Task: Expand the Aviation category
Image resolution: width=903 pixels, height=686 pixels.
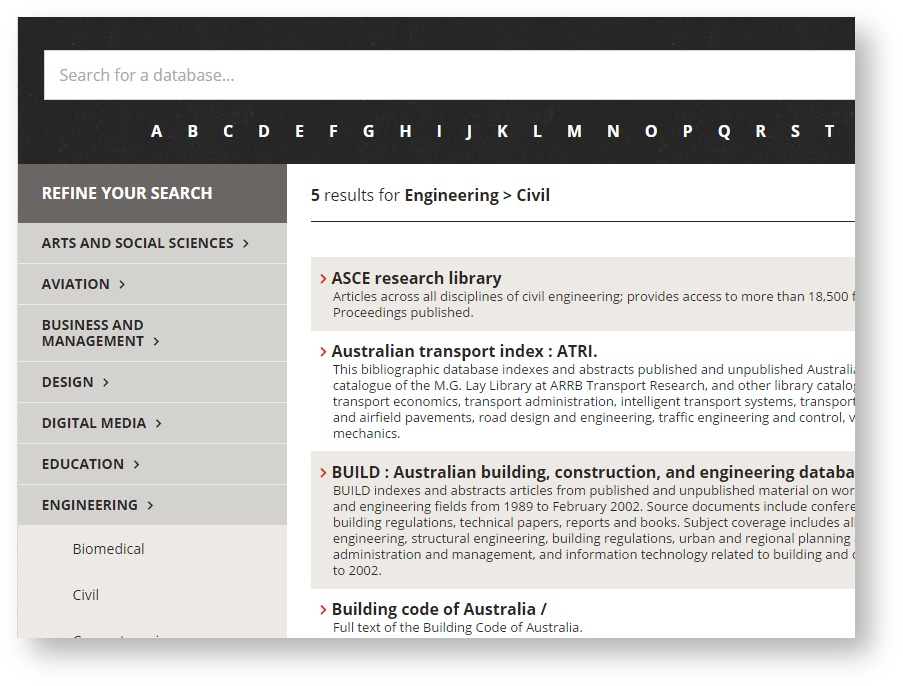Action: (x=152, y=284)
